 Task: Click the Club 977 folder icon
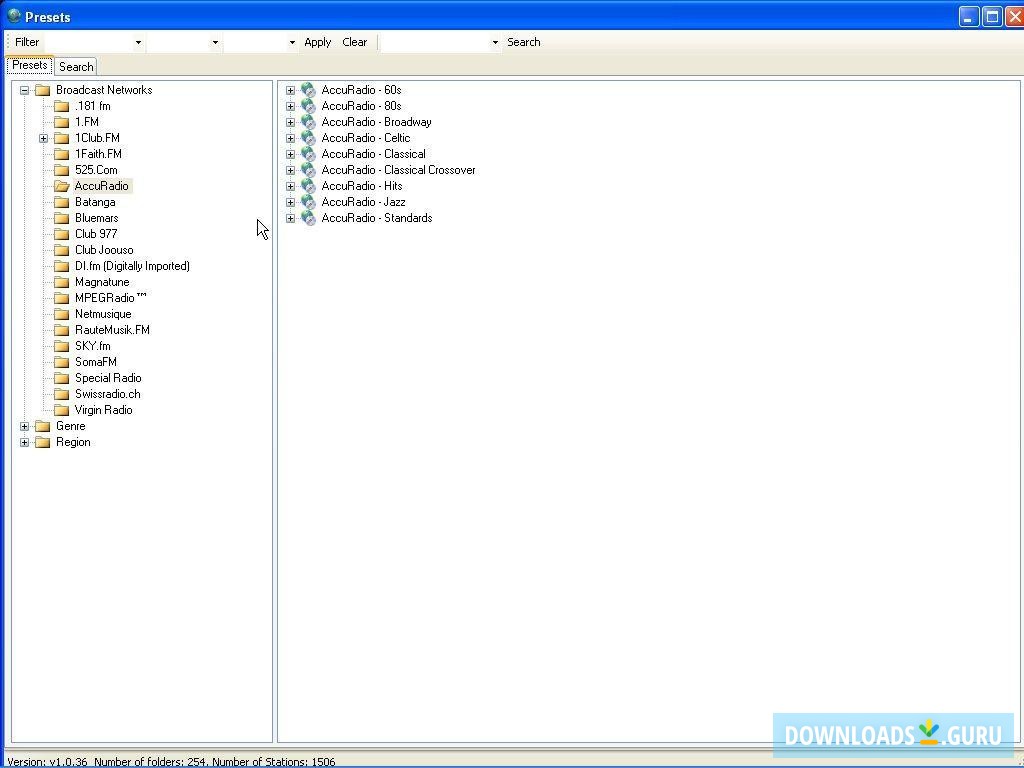click(x=61, y=234)
